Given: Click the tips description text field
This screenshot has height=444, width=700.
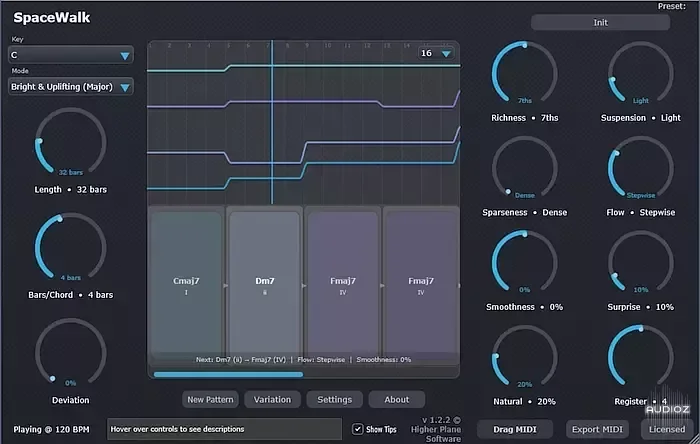Looking at the screenshot, I should click(x=224, y=429).
